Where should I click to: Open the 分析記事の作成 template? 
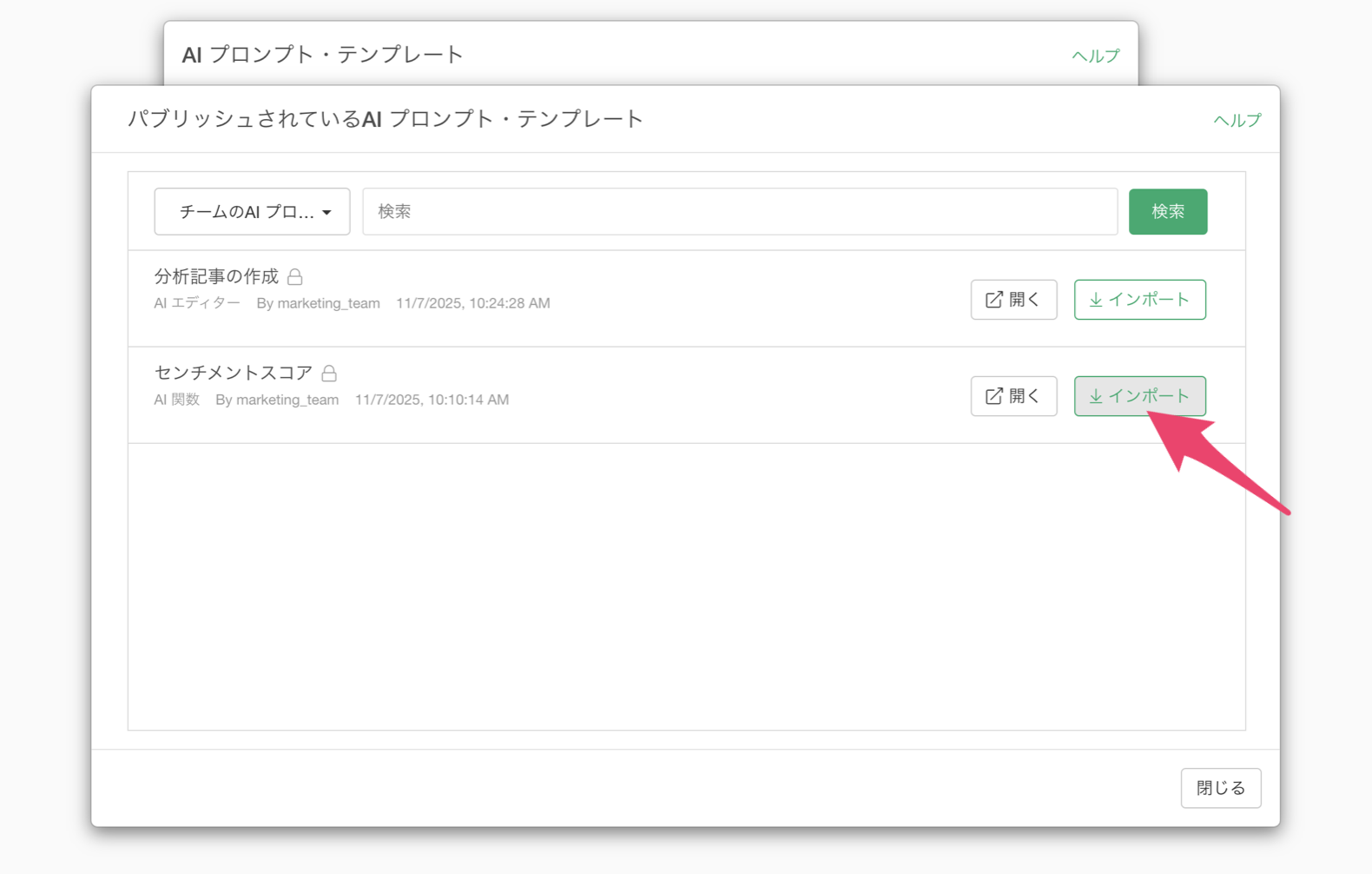click(x=1013, y=300)
